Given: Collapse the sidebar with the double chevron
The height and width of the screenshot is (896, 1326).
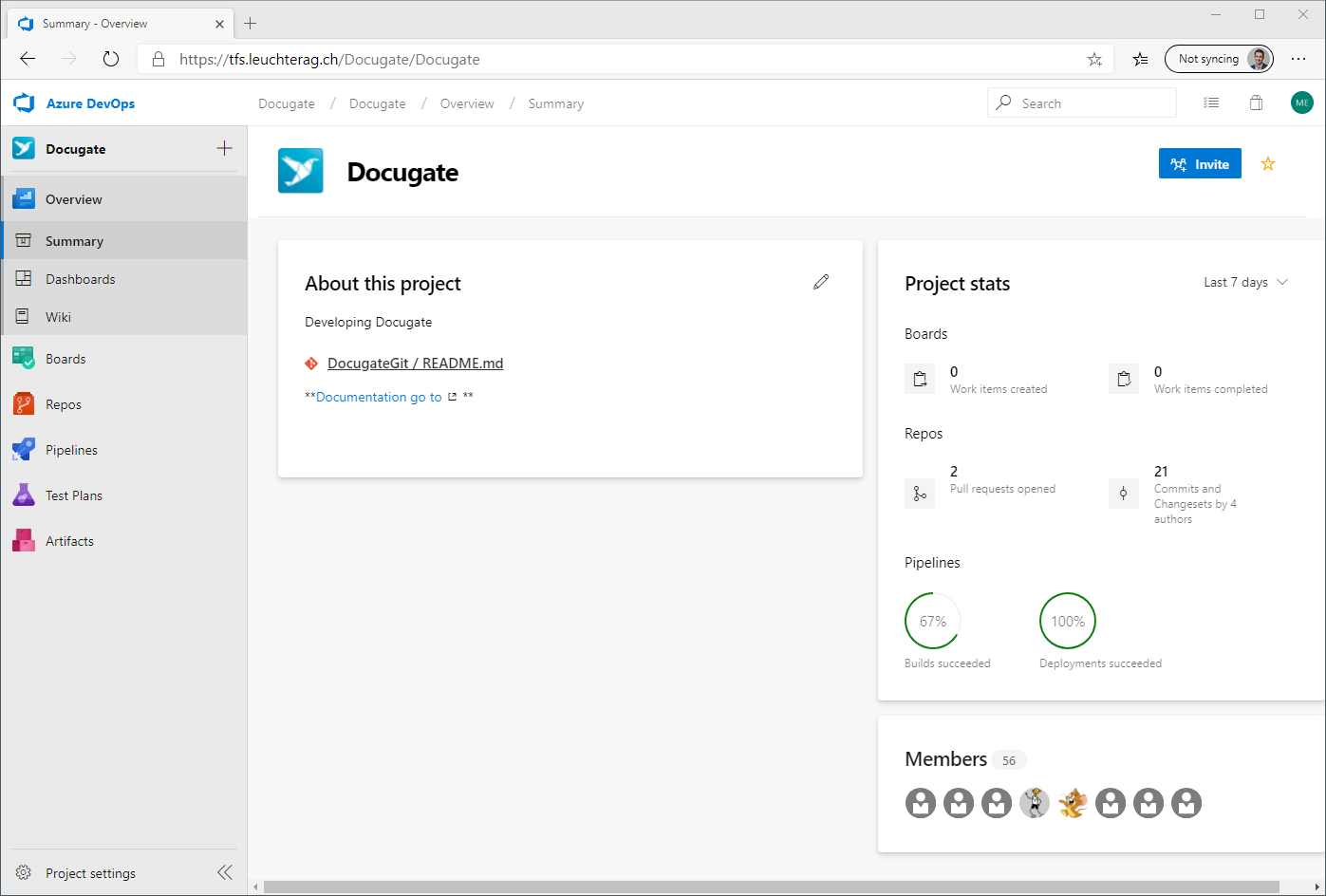Looking at the screenshot, I should click(225, 872).
